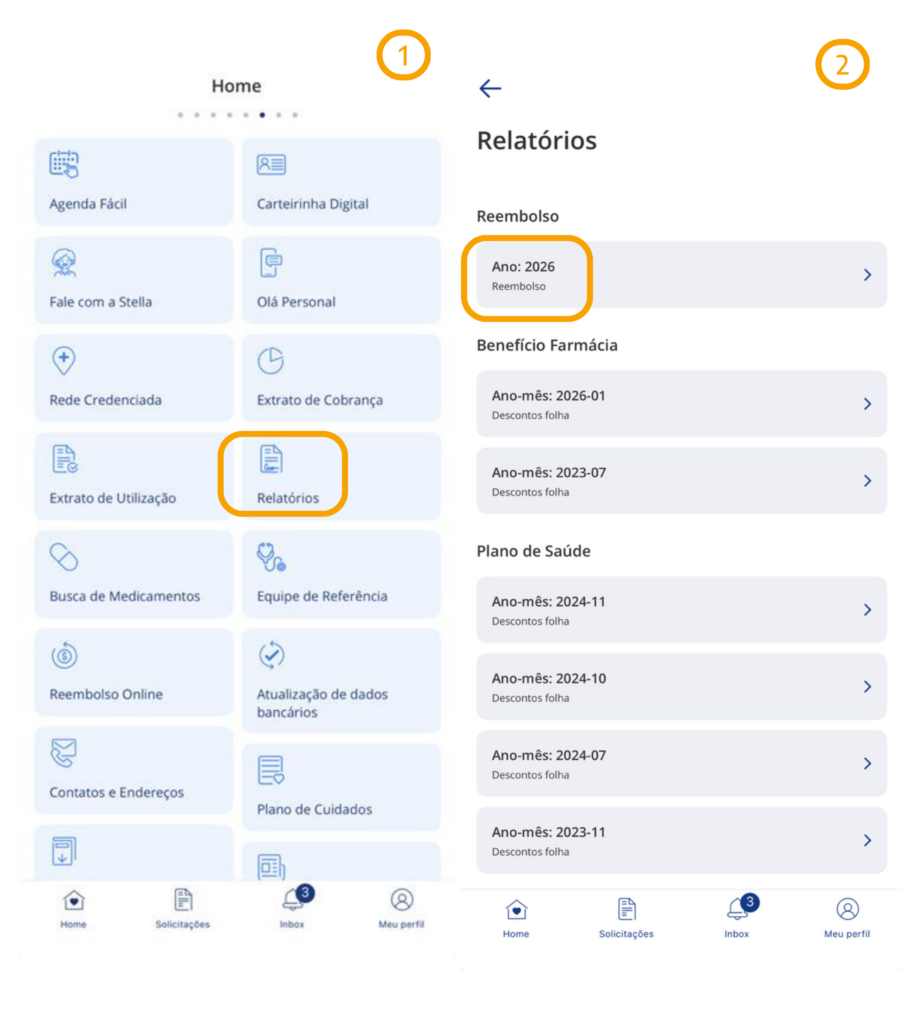Open Extrato de Cobrança pie chart icon
The image size is (922, 1024).
tap(270, 360)
